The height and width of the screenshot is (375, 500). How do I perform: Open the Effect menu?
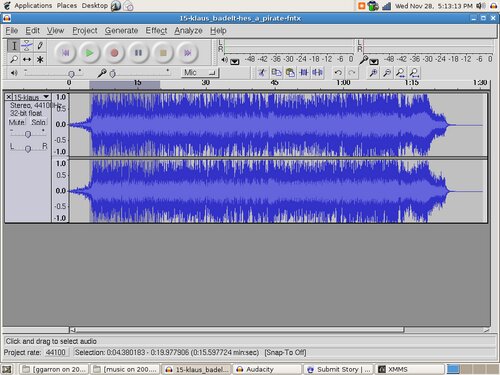(156, 31)
